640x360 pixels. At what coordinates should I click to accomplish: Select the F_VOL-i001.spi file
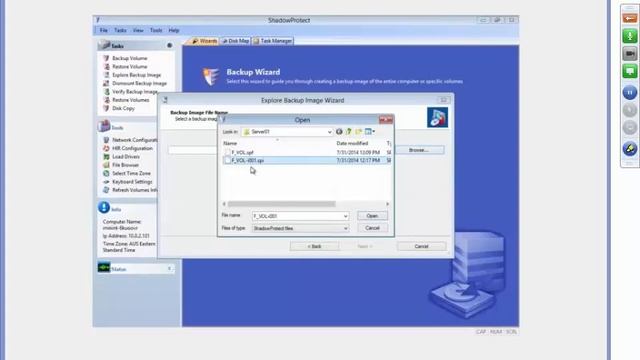coord(306,160)
